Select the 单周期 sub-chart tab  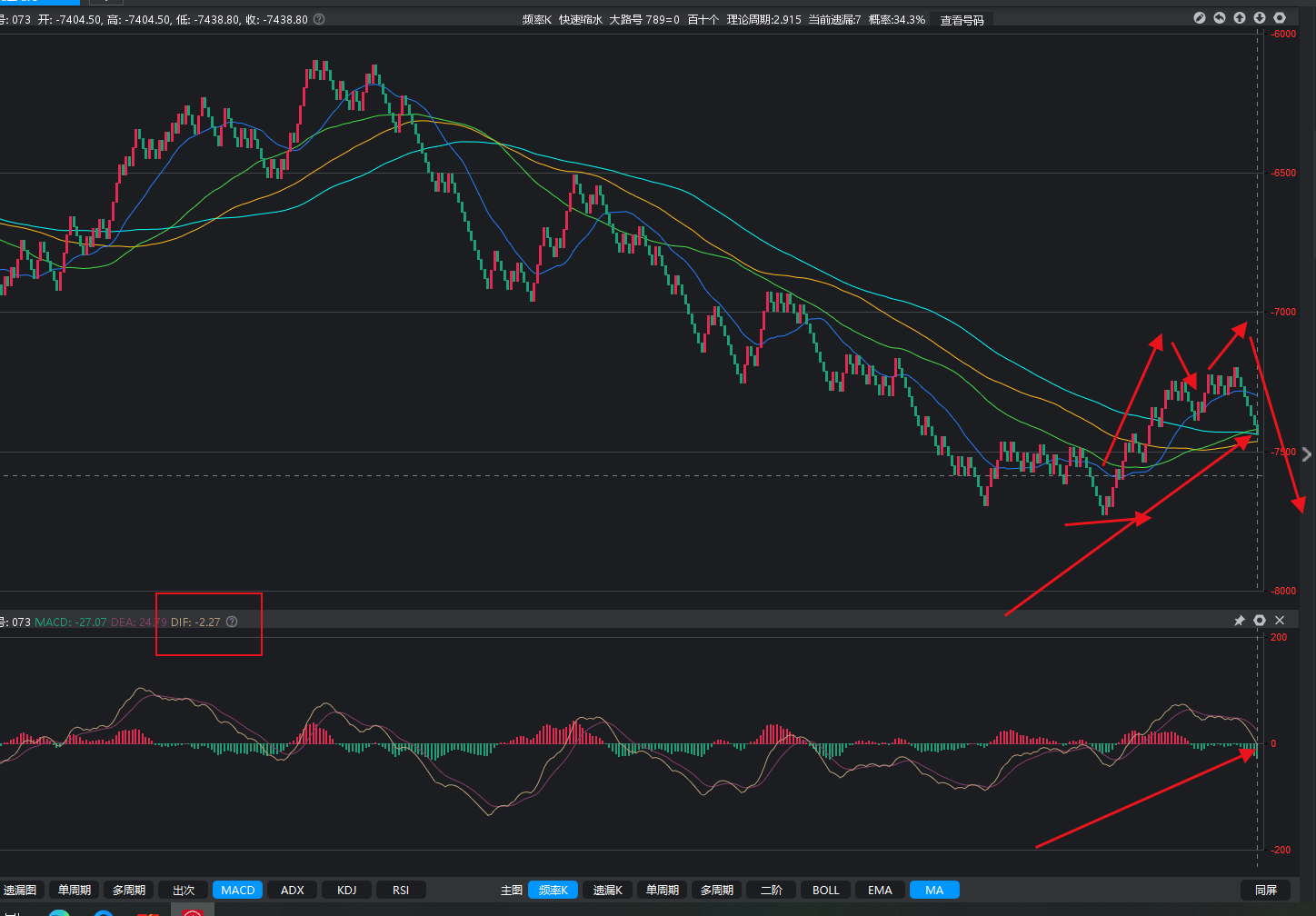[75, 890]
